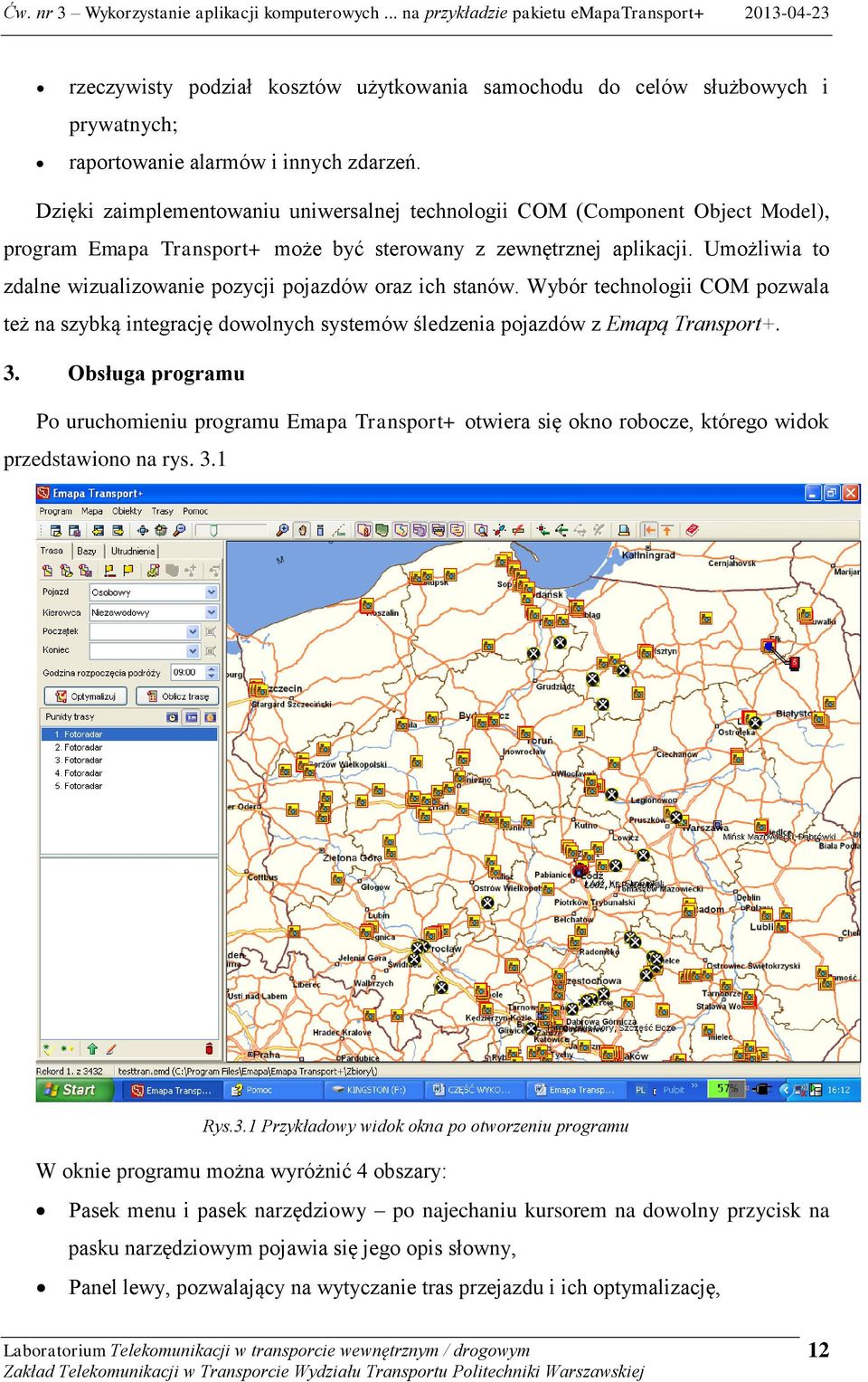This screenshot has width=868, height=1382.
Task: Open the Trasy menu
Action: (x=163, y=511)
